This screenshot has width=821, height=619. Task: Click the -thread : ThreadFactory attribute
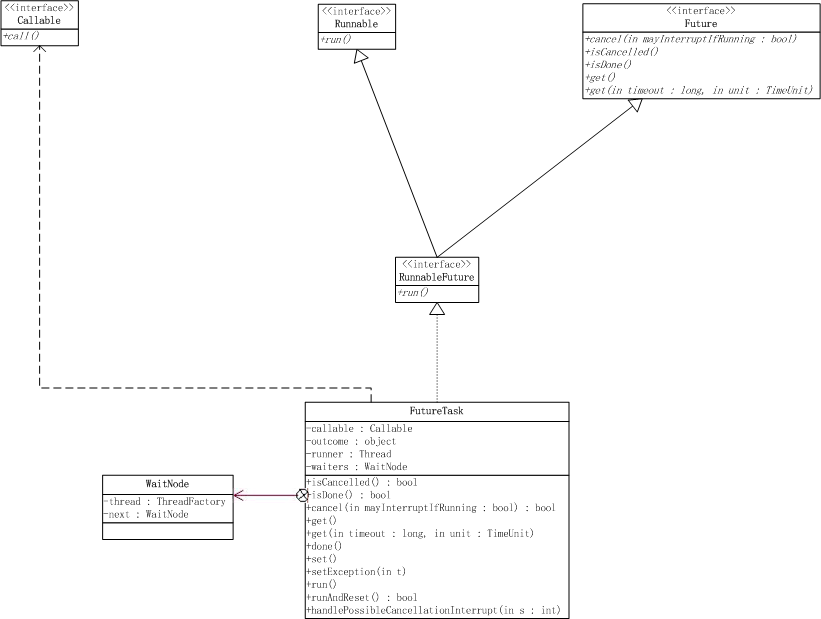tap(165, 502)
